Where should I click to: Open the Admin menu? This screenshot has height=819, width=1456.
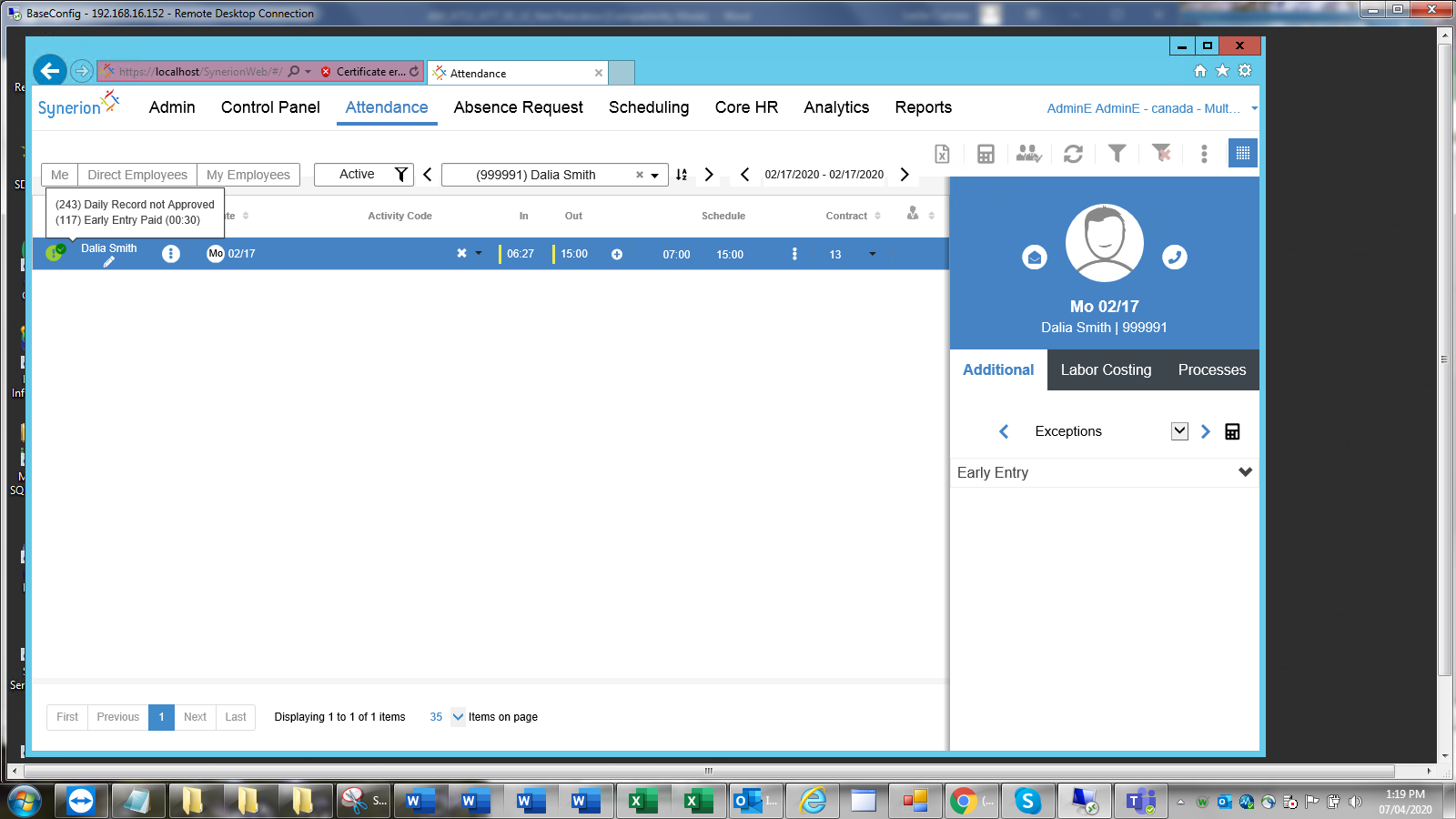[x=172, y=107]
